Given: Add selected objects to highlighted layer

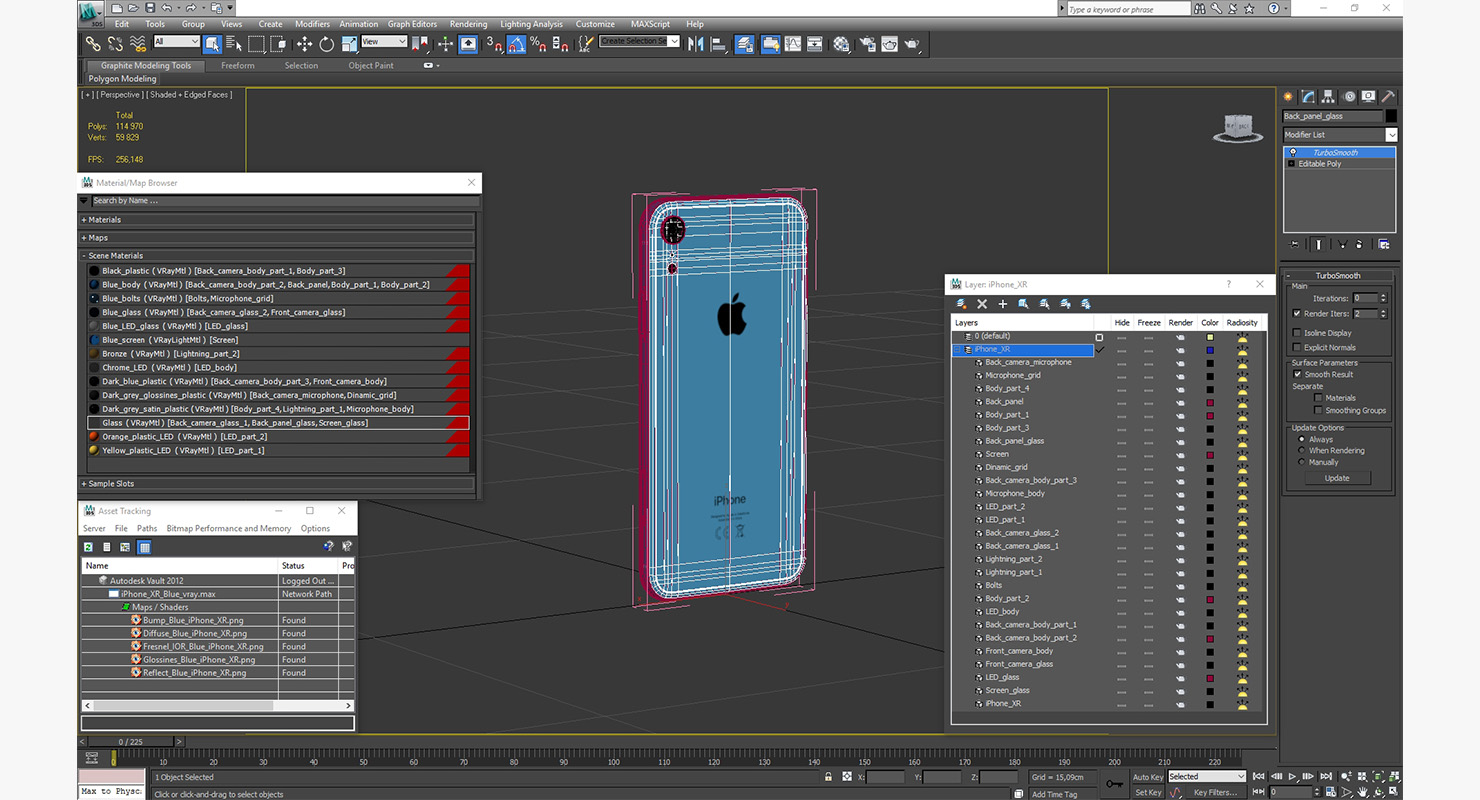Looking at the screenshot, I should coord(1002,304).
